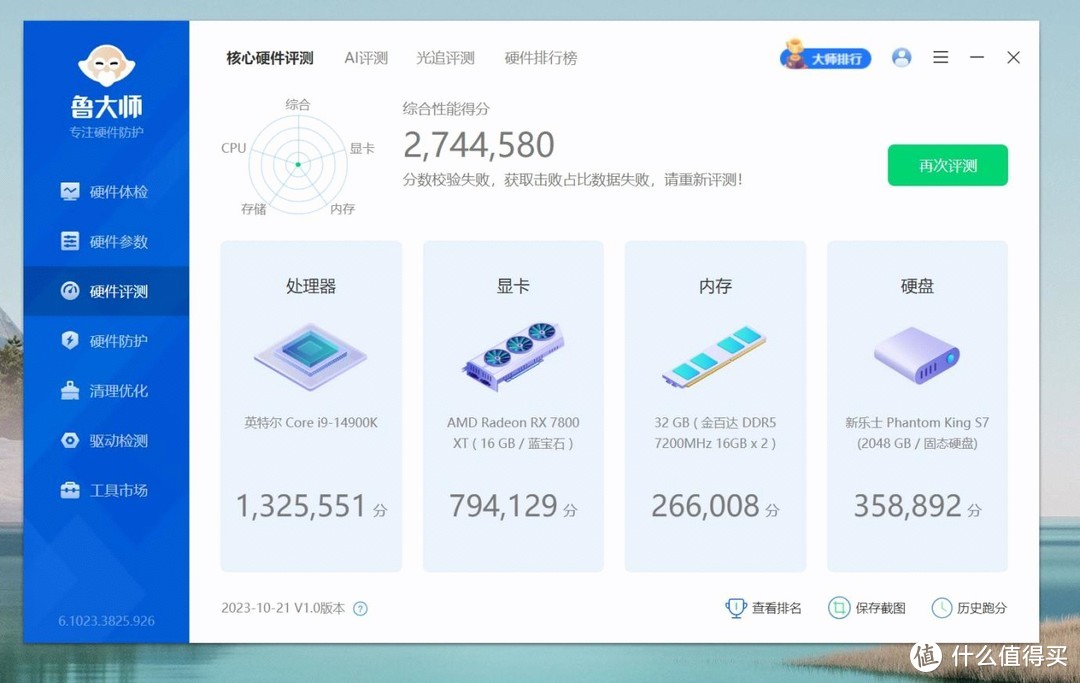Viewport: 1080px width, 683px height.
Task: Click the version number 6.1023.3825.926
Action: [x=106, y=621]
